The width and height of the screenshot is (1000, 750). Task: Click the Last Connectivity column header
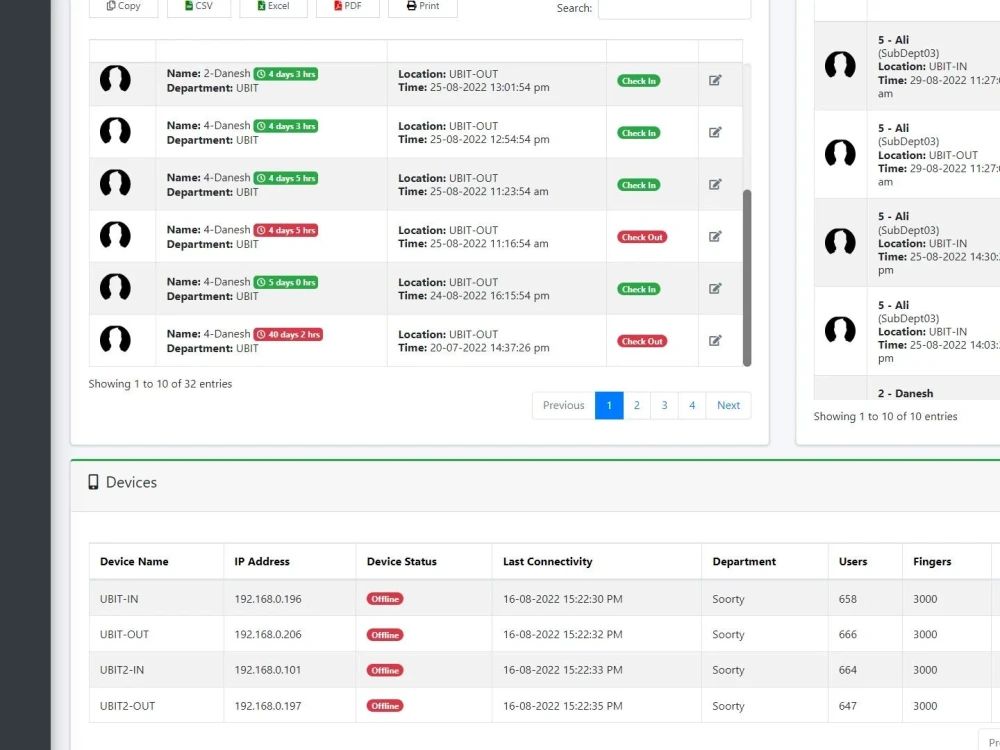[547, 561]
